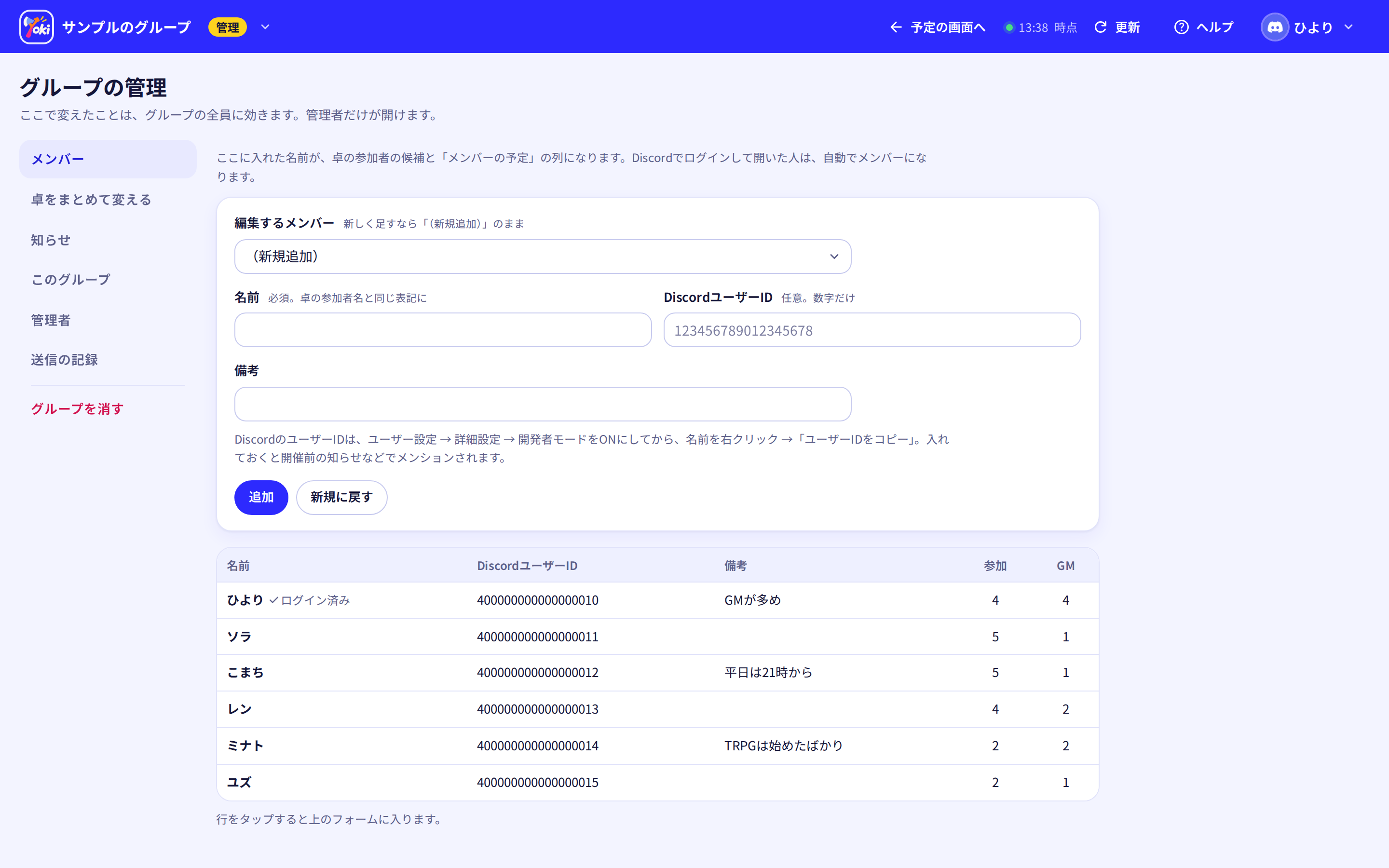Click the 新規に戻す button
The height and width of the screenshot is (868, 1389).
(341, 497)
